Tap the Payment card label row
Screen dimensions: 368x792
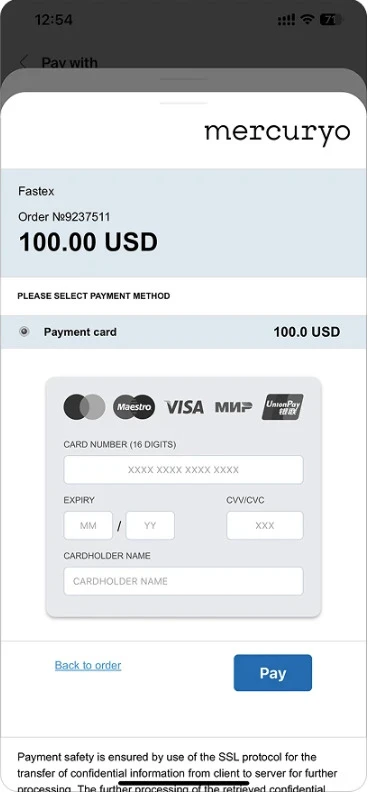point(183,332)
